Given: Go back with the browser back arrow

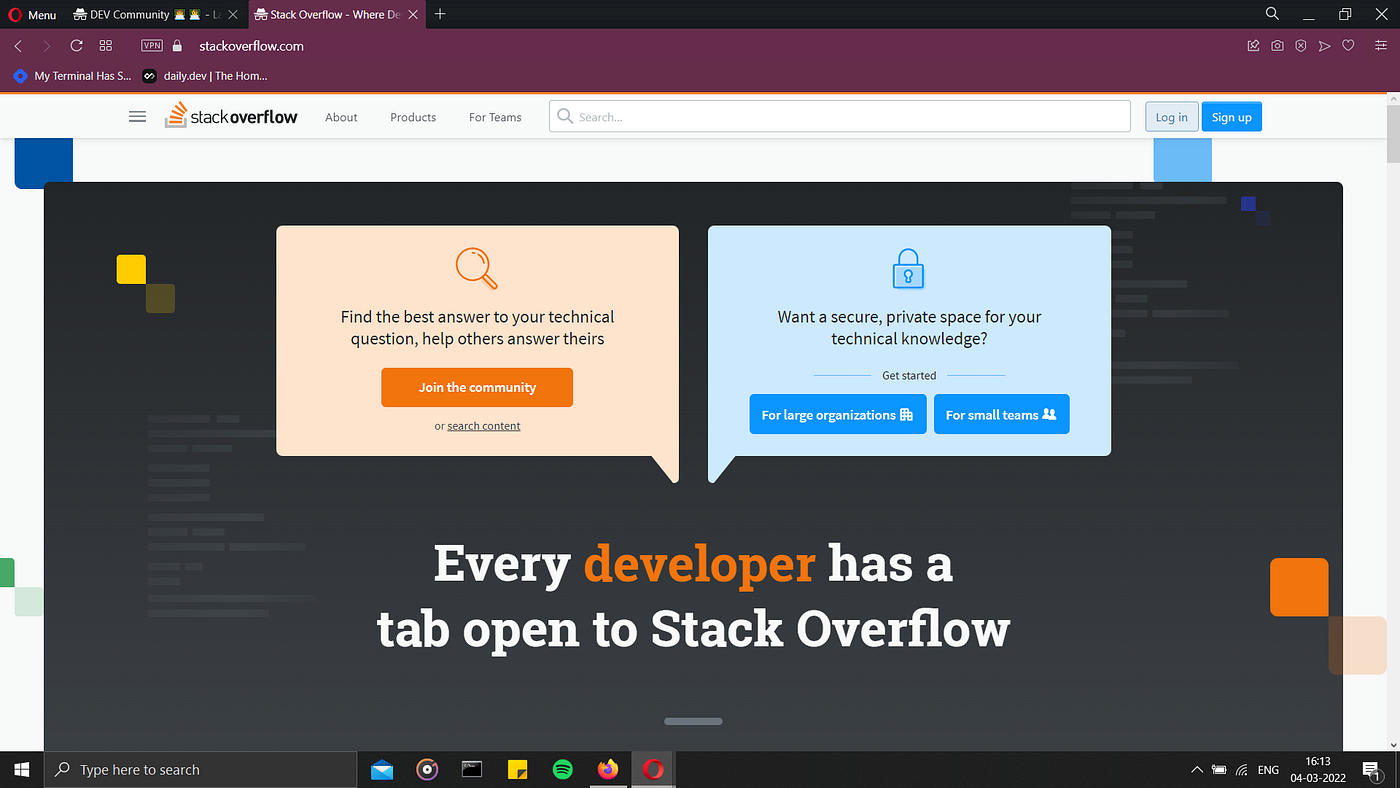Looking at the screenshot, I should click(18, 46).
